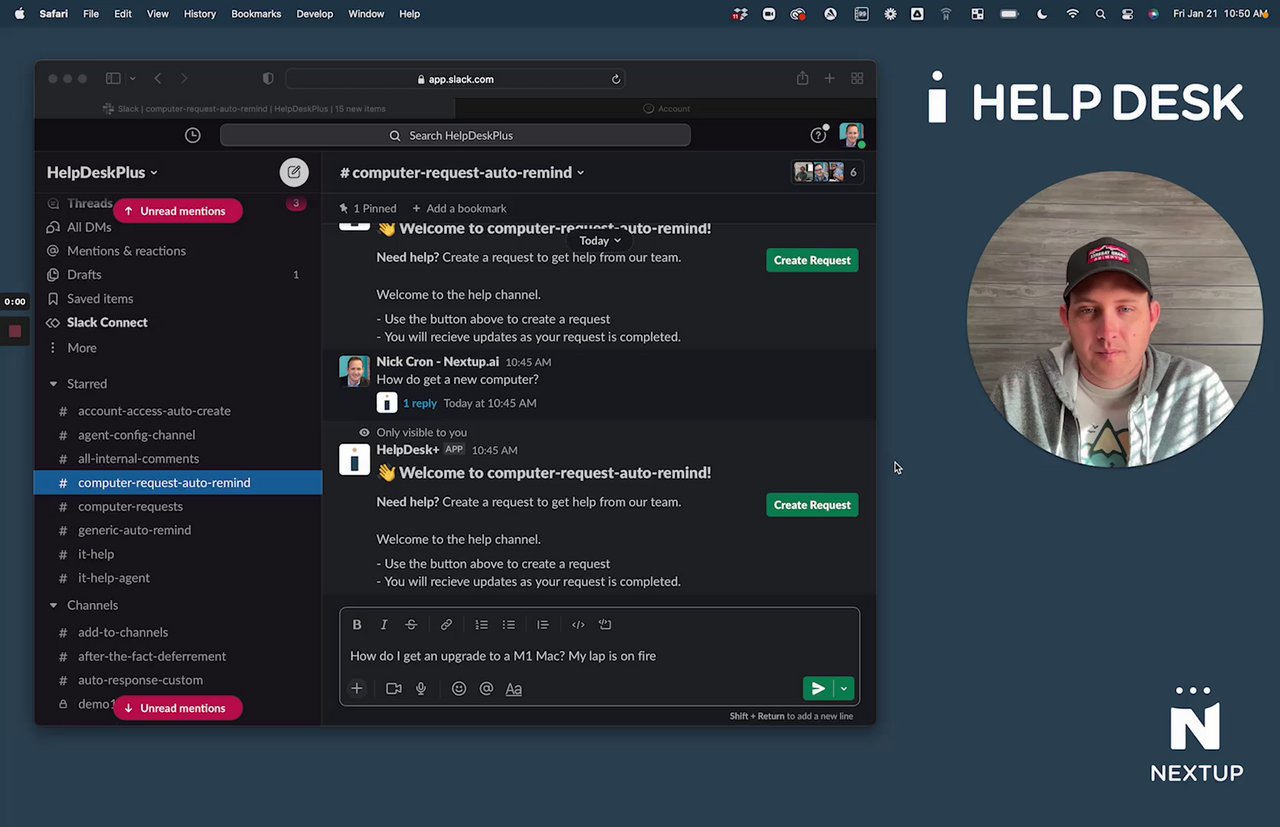
Task: Insert a link in the composer
Action: click(447, 624)
